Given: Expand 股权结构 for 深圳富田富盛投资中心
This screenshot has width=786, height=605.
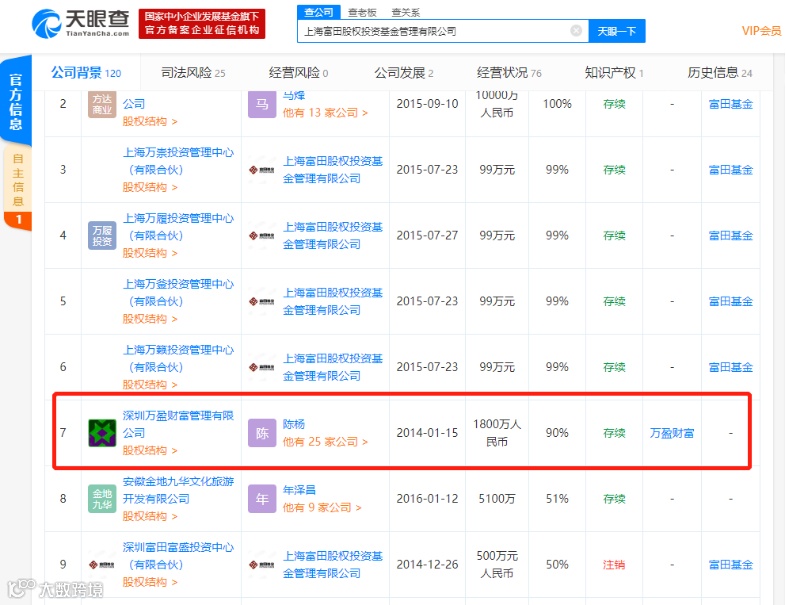Looking at the screenshot, I should click(150, 582).
